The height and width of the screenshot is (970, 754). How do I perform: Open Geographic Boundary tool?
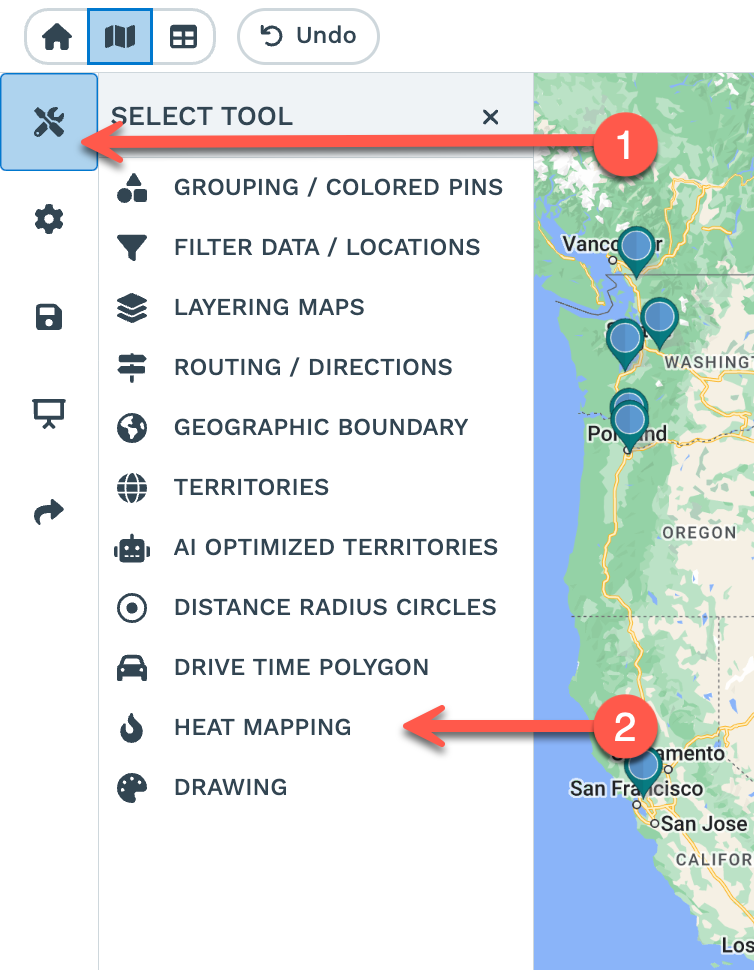pyautogui.click(x=320, y=427)
